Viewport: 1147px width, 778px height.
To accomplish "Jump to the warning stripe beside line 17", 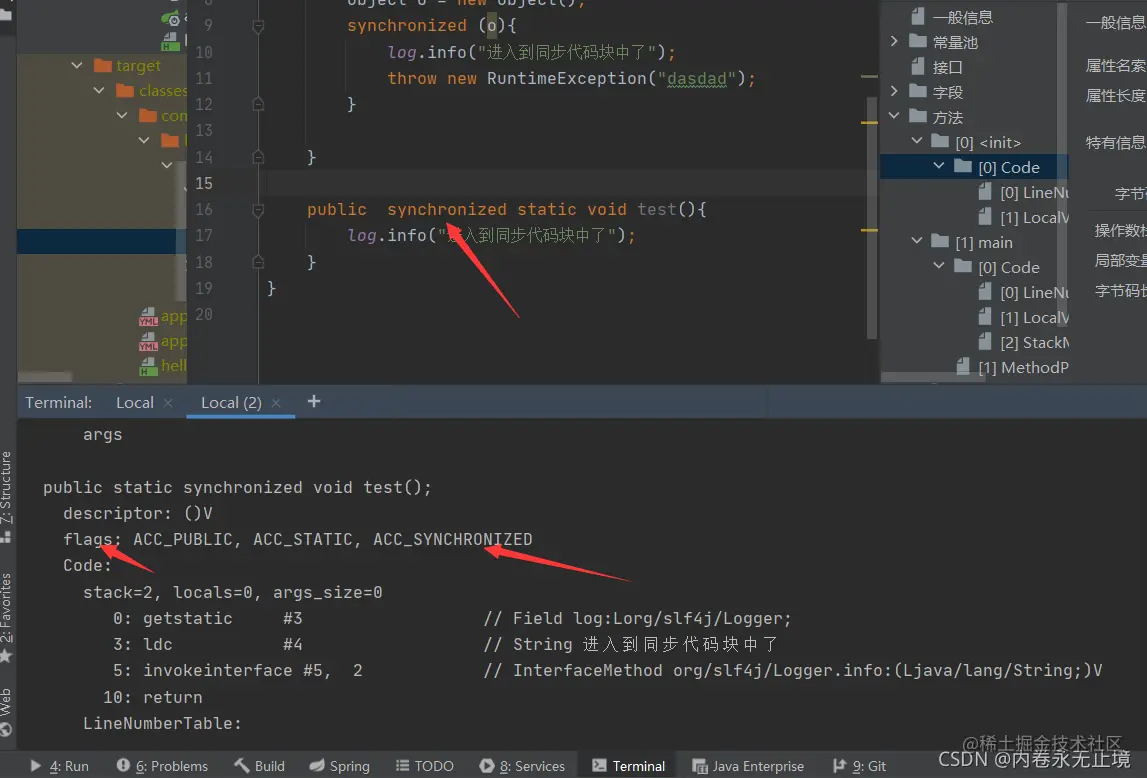I will point(869,230).
